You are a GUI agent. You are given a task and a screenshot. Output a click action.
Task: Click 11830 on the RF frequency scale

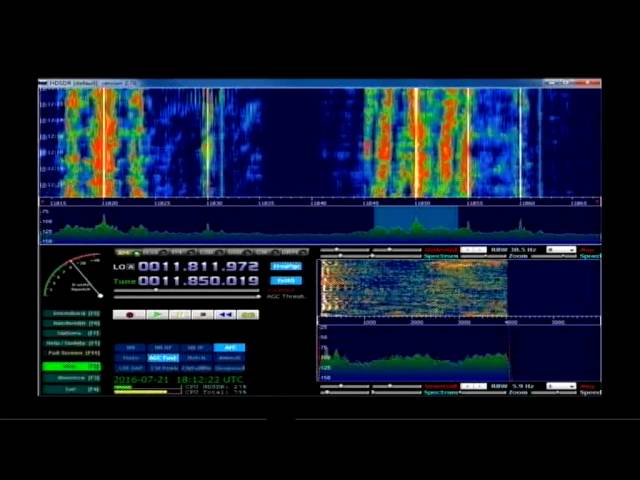click(214, 203)
